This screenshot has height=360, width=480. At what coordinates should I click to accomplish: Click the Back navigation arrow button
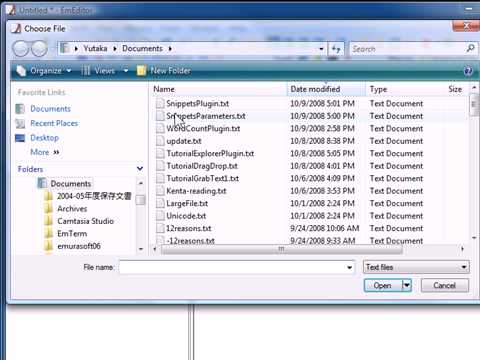click(20, 49)
